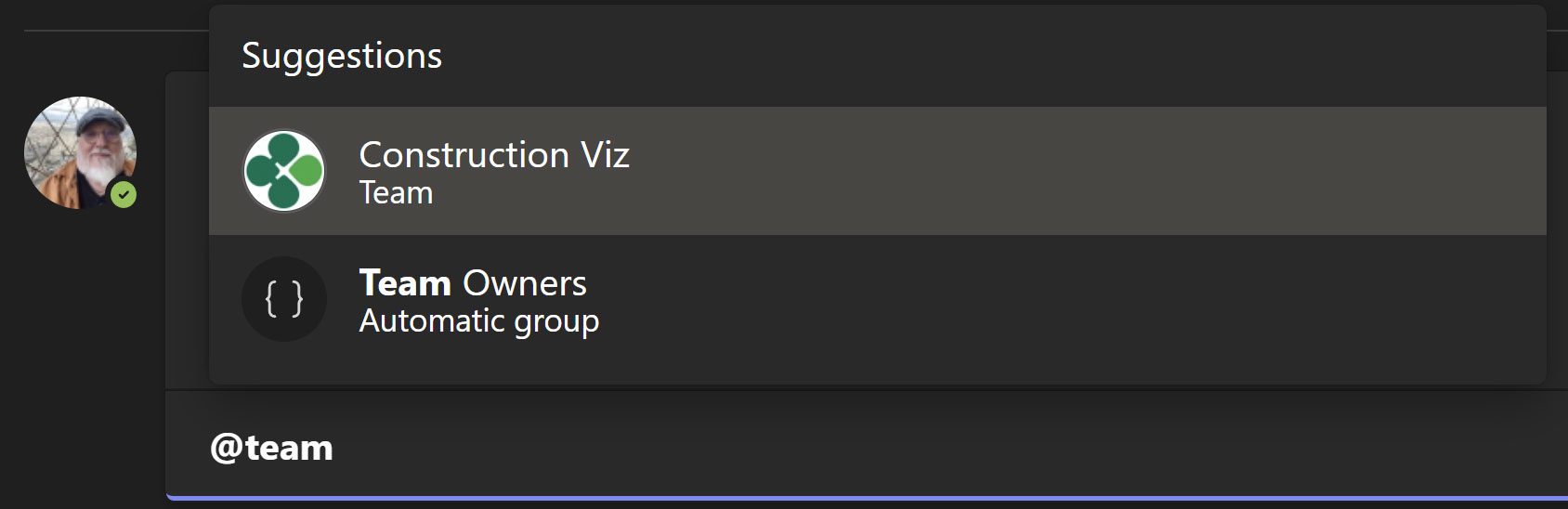
Task: Place cursor in the @team compose box
Action: 867,447
